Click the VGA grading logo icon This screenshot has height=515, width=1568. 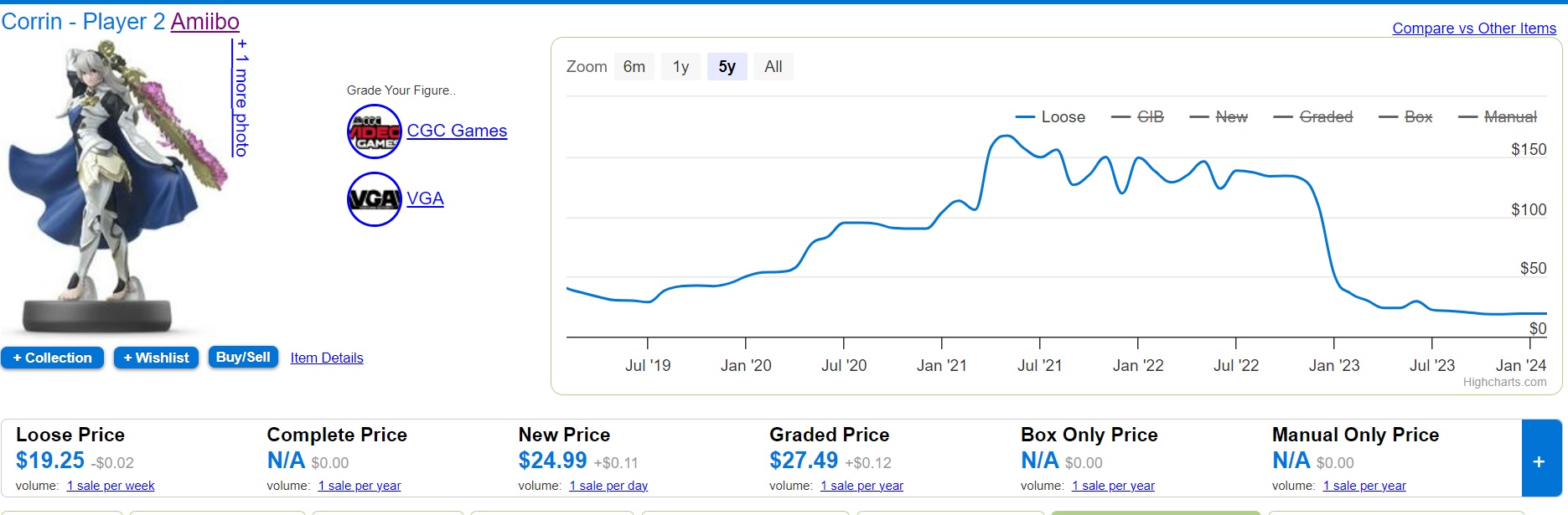(x=374, y=199)
